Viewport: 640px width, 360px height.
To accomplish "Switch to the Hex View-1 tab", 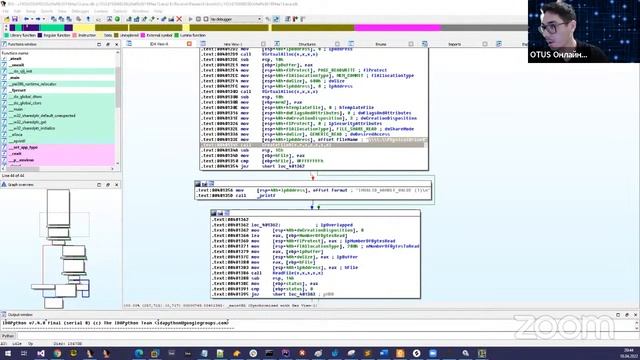I will [233, 44].
